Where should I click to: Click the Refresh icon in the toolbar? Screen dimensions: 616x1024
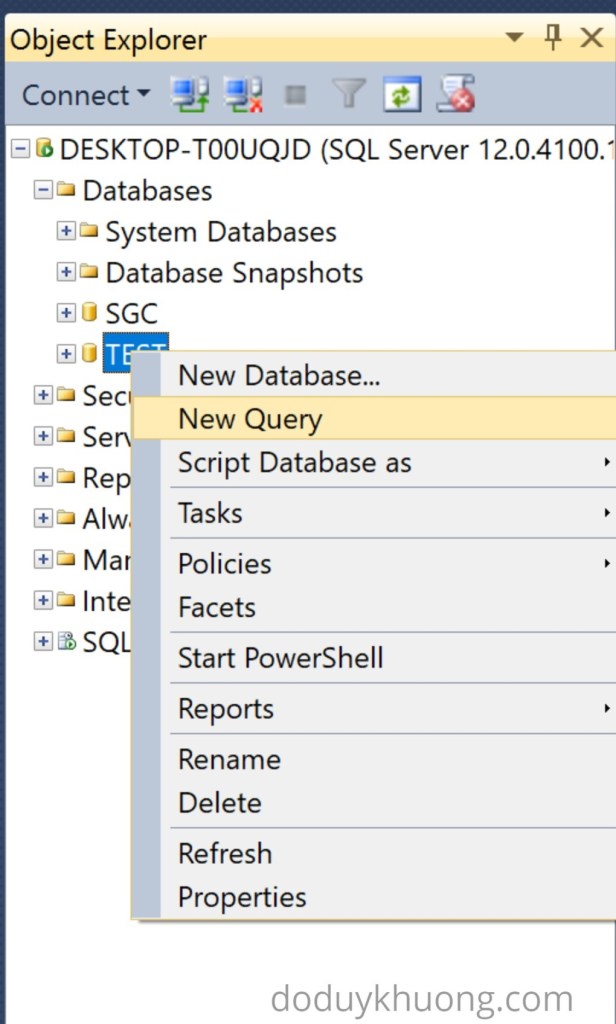click(402, 93)
